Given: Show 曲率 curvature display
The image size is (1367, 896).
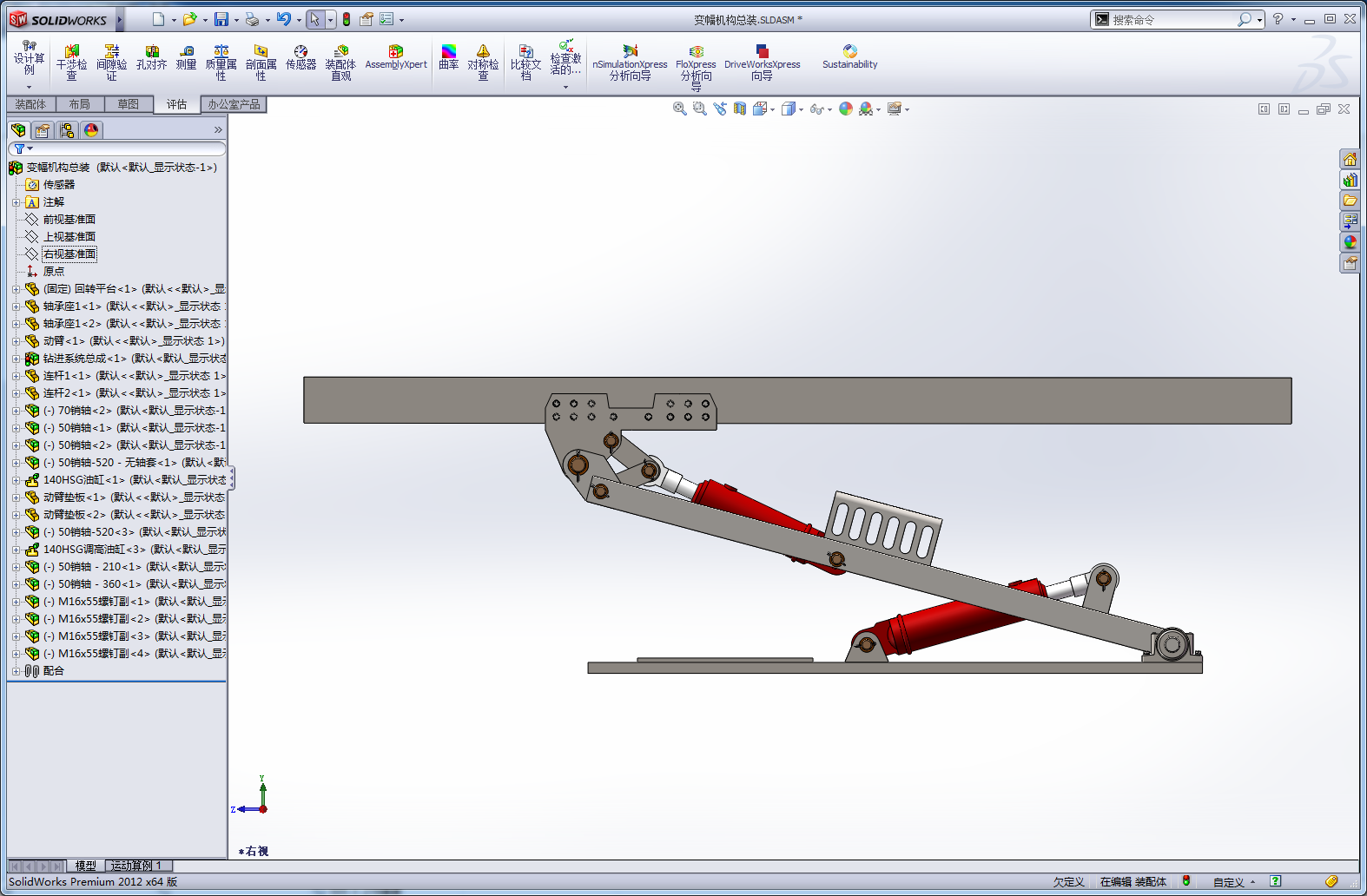Looking at the screenshot, I should coord(448,57).
